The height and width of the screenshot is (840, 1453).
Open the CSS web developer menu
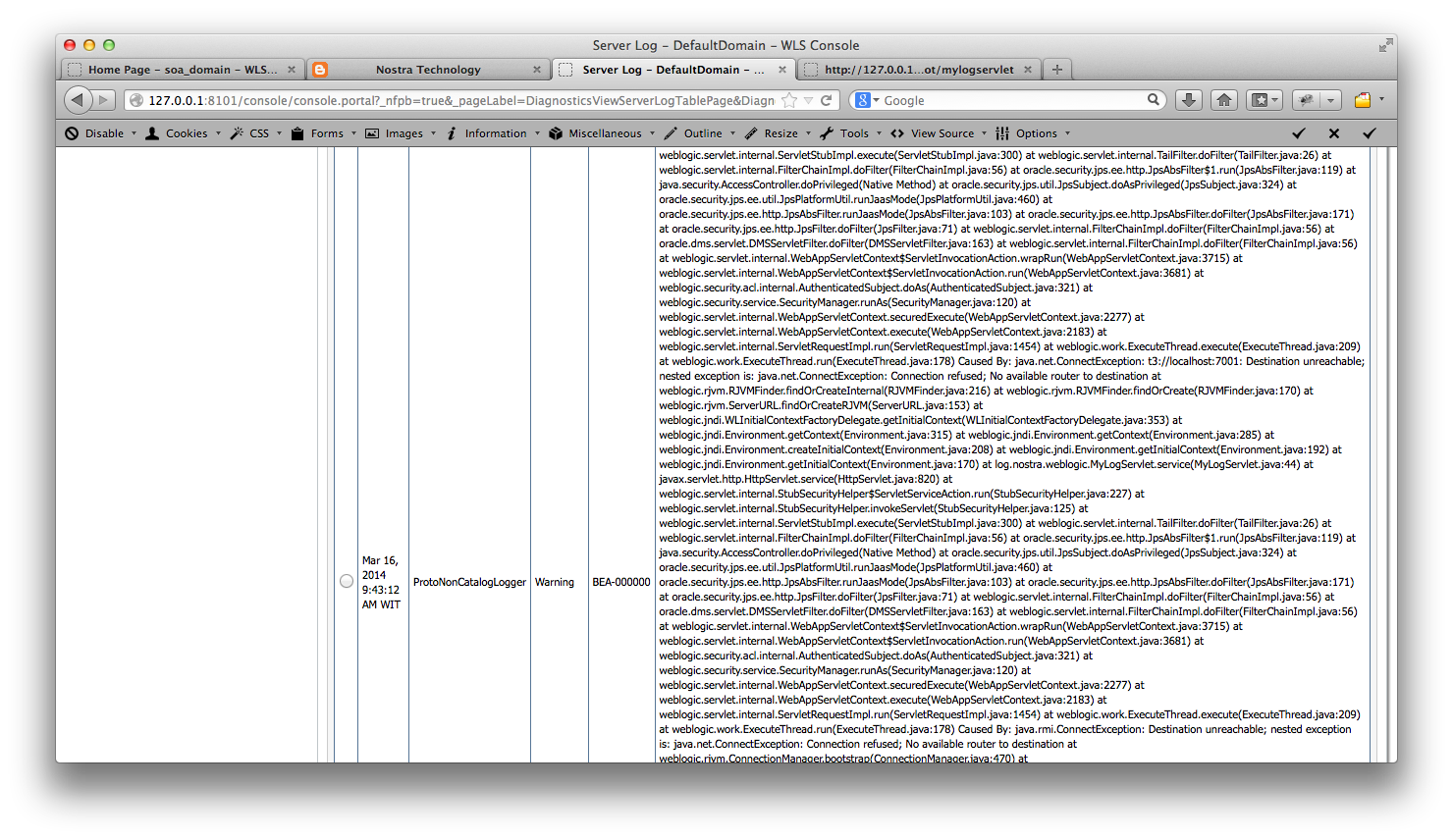[256, 133]
